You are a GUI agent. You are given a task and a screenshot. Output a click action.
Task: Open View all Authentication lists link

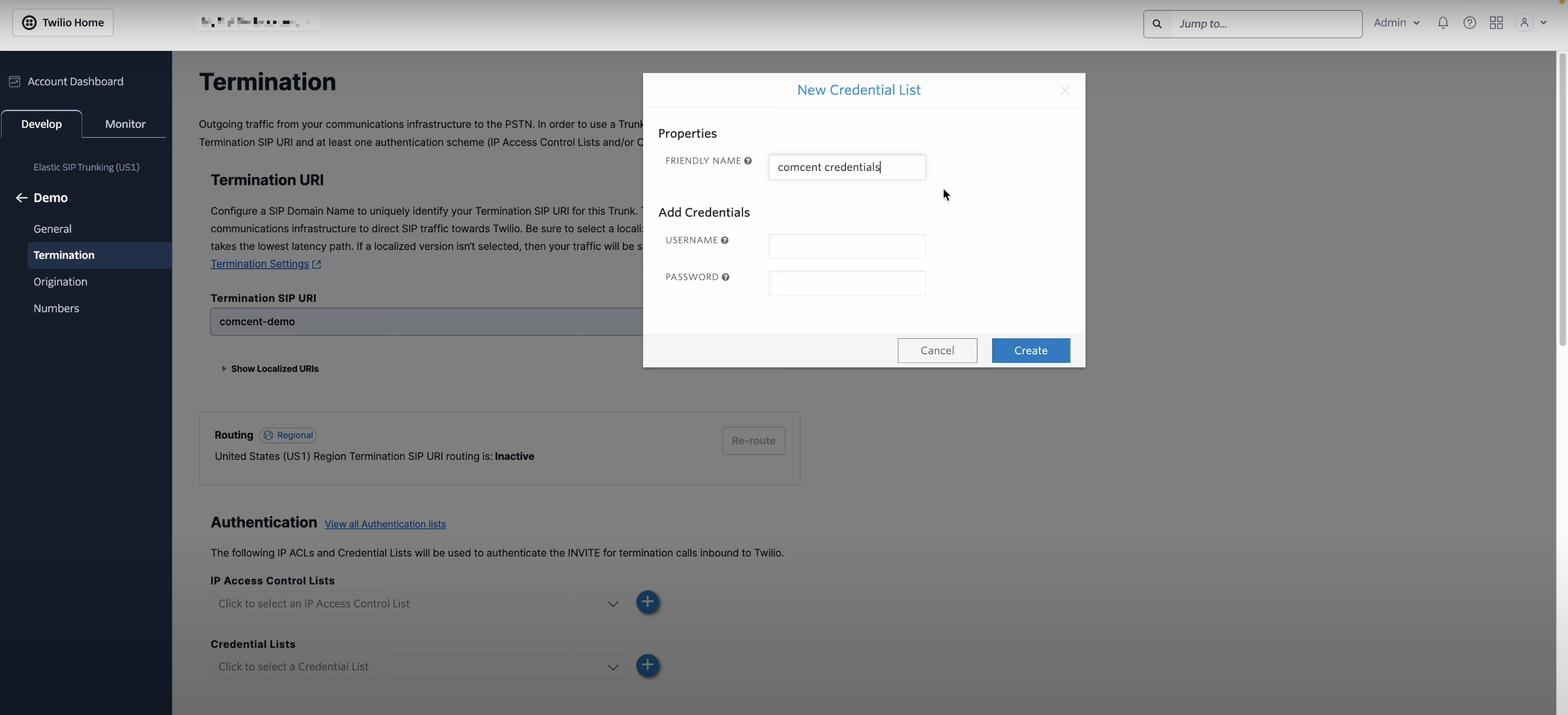click(x=385, y=524)
